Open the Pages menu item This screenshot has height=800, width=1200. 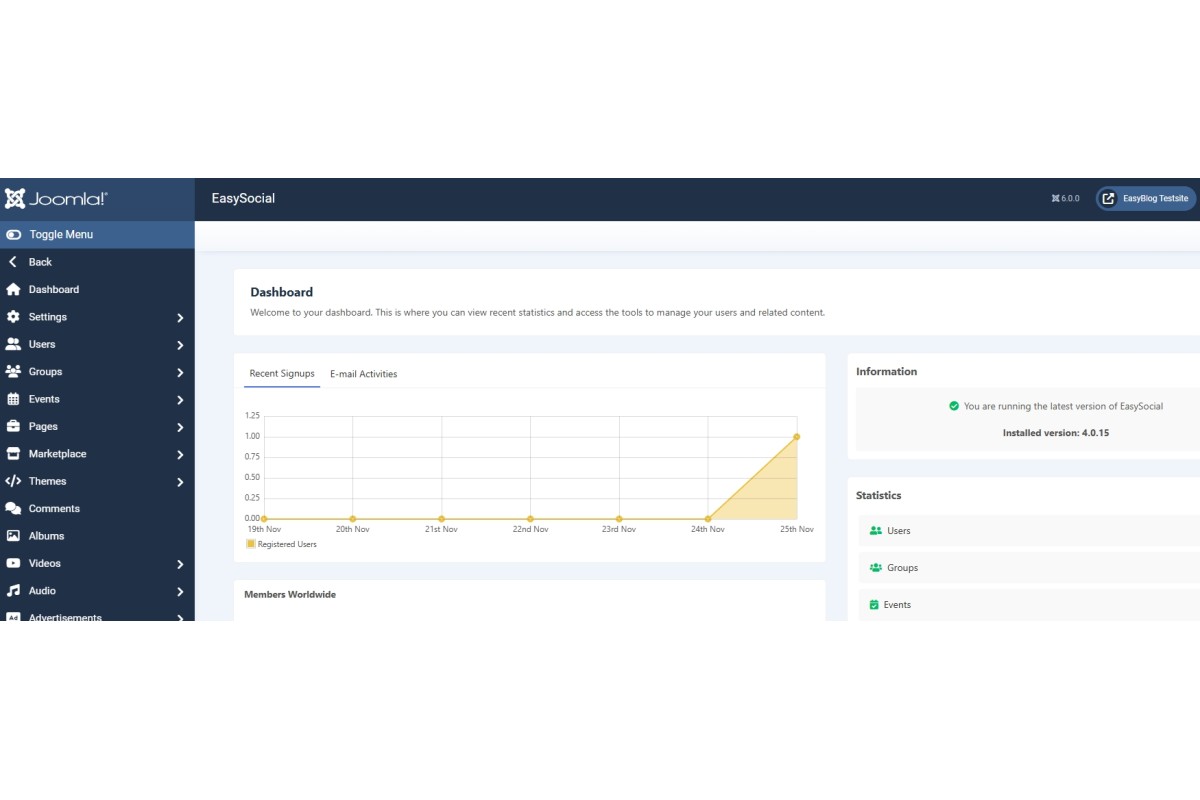(43, 427)
